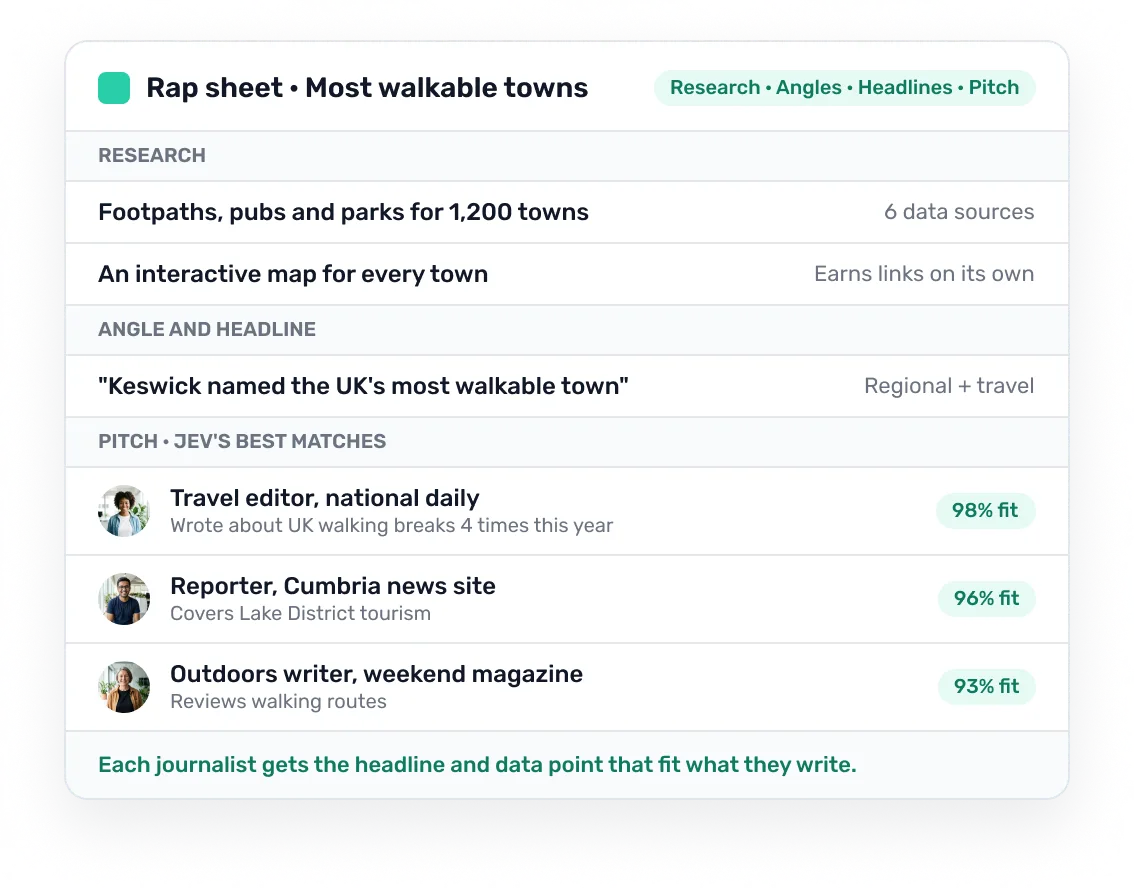Select 'Reporter, Cumbria news site' name

pos(333,586)
